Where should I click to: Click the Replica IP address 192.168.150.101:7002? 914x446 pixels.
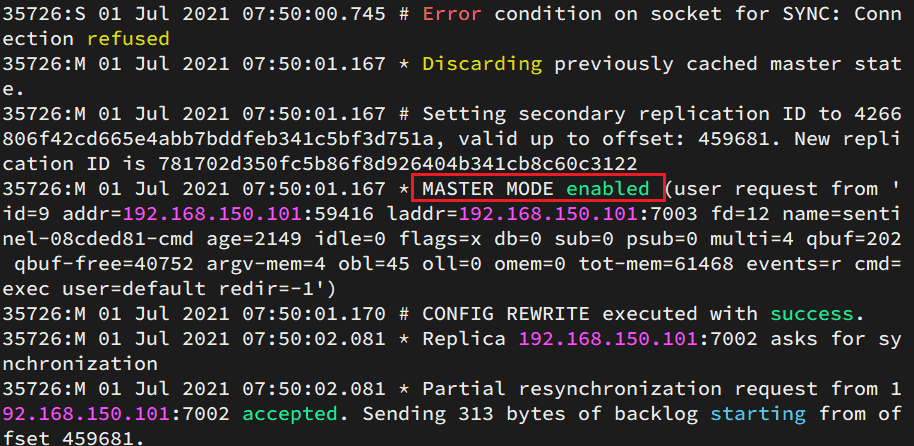638,339
